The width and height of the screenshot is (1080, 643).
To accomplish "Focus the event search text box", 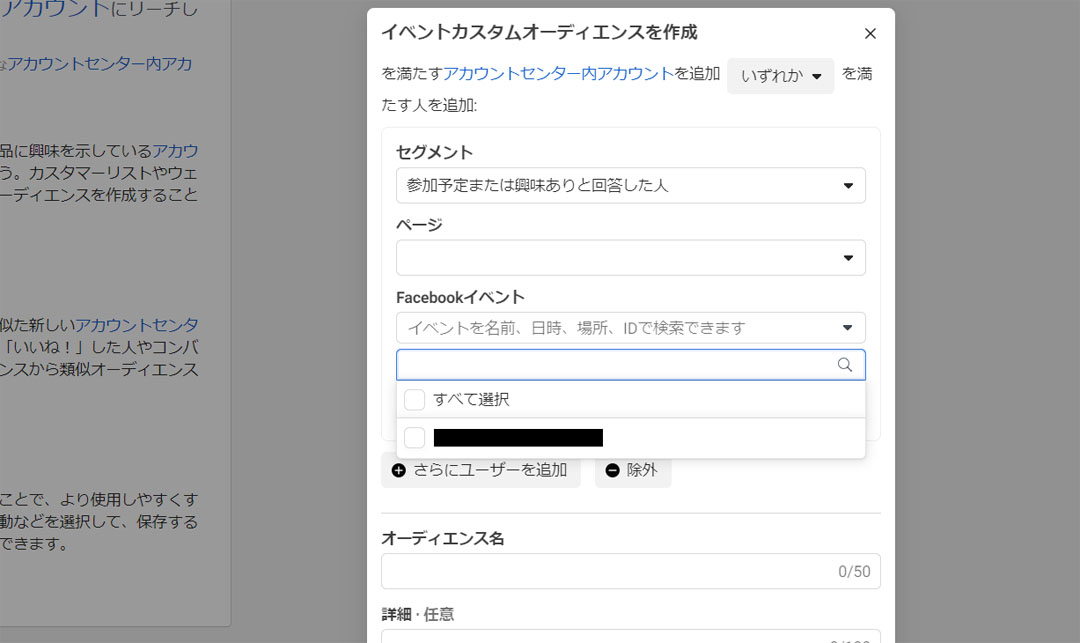I will pyautogui.click(x=615, y=365).
